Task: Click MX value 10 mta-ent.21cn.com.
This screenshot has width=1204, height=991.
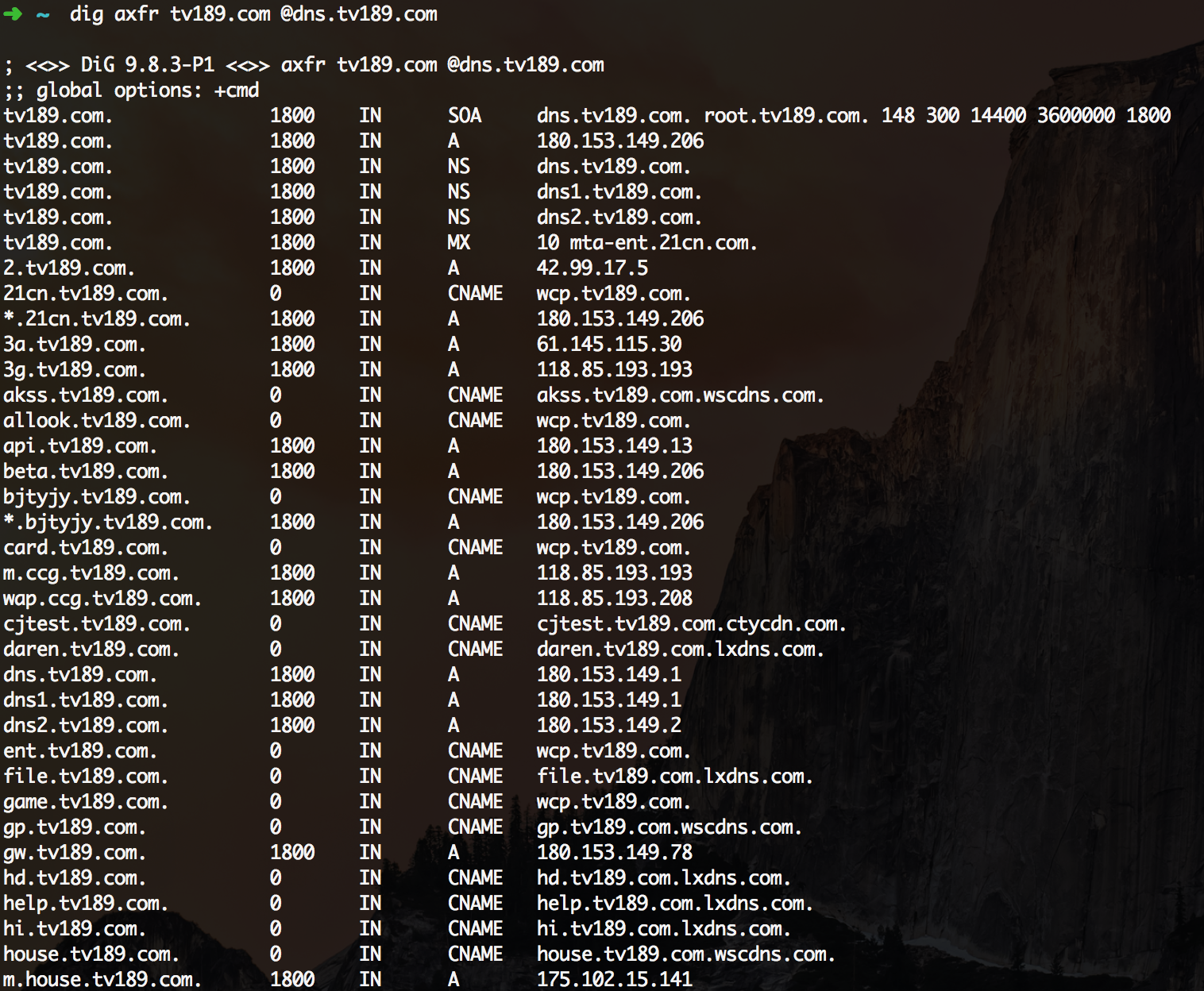Action: [646, 243]
